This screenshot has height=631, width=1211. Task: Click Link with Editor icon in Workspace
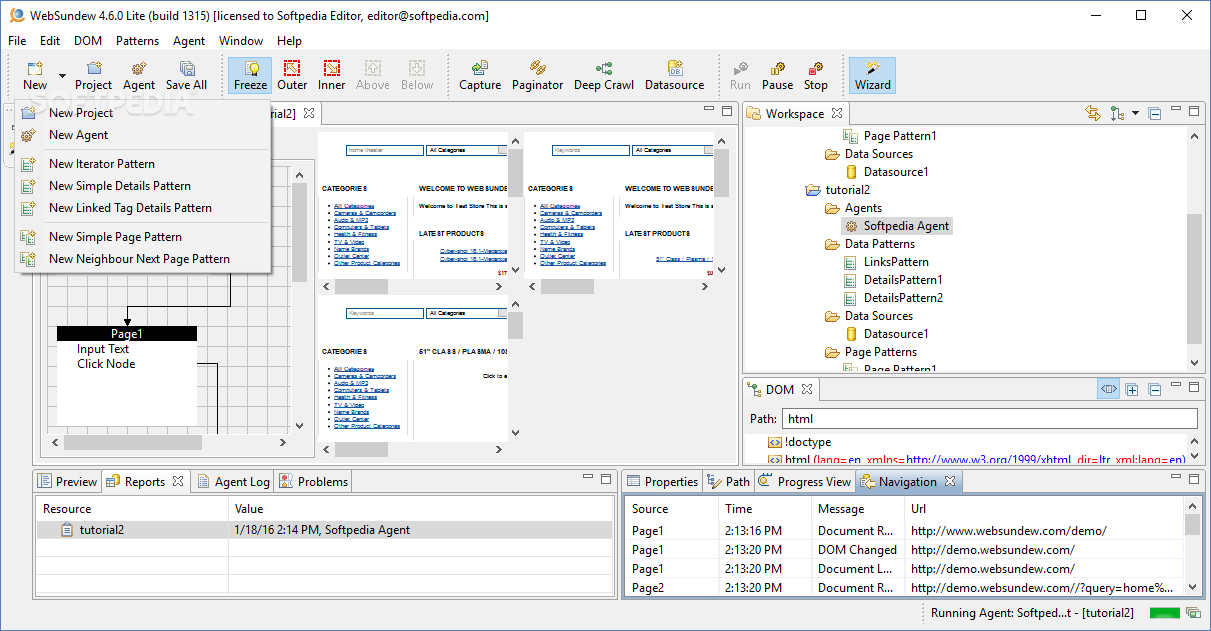coord(1093,114)
